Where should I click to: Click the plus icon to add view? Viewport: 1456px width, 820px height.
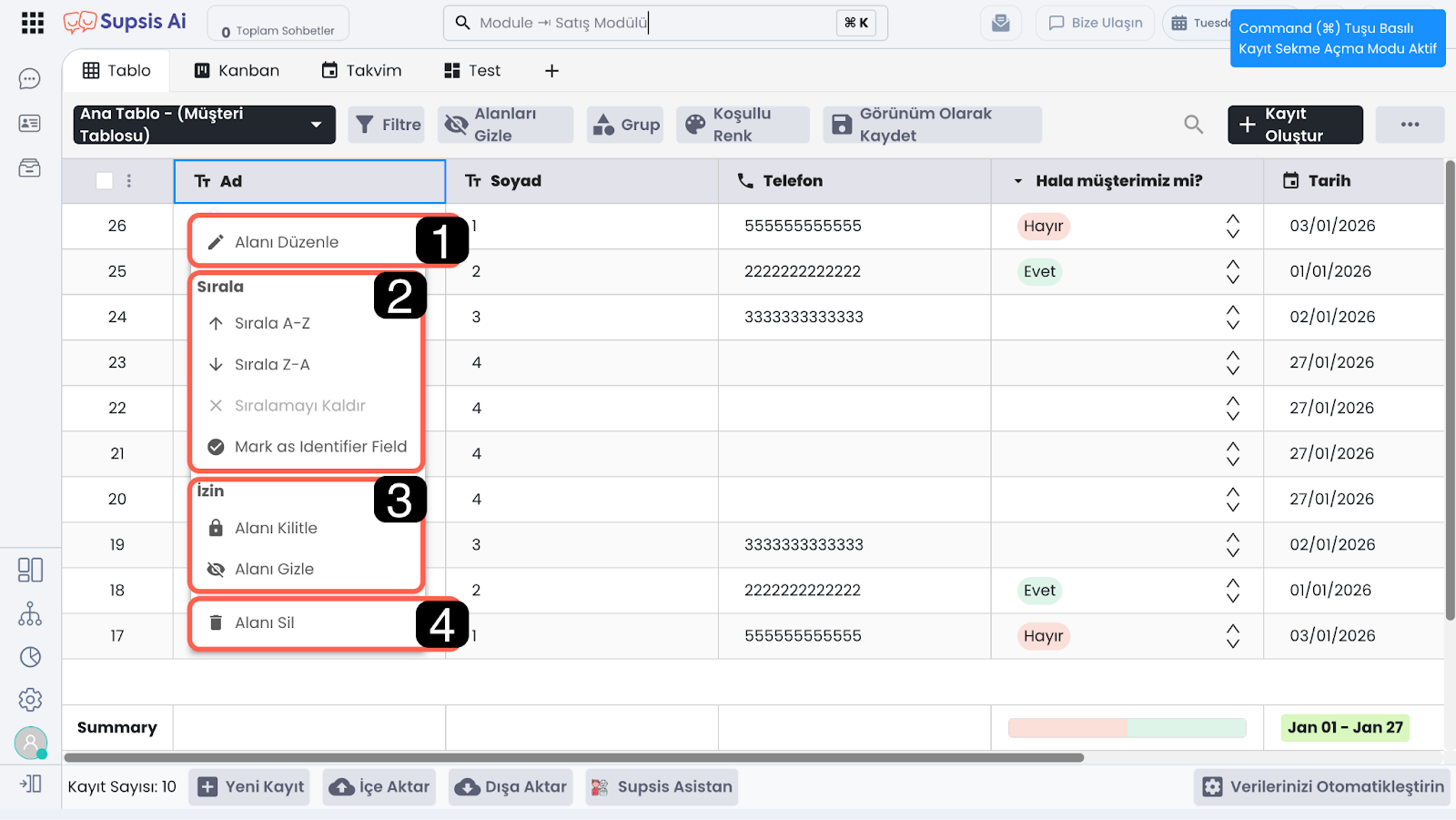tap(551, 71)
